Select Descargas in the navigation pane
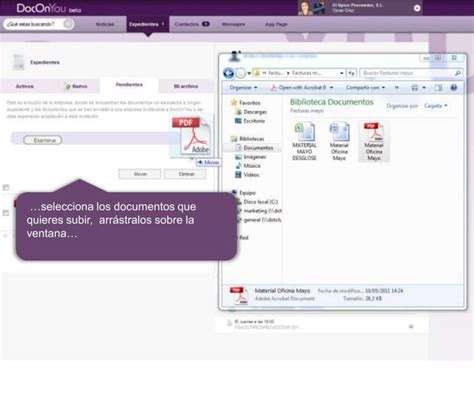The height and width of the screenshot is (395, 474). 251,112
